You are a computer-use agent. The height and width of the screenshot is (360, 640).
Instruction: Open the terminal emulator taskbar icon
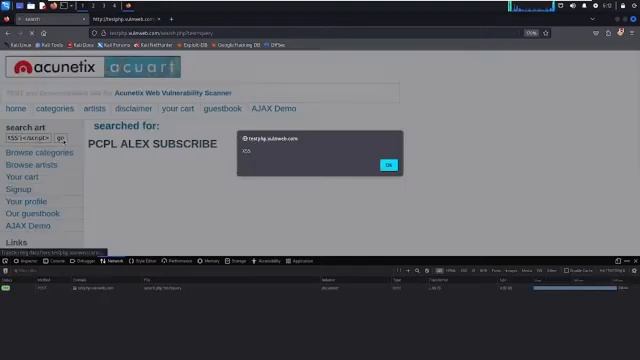[x=64, y=6]
